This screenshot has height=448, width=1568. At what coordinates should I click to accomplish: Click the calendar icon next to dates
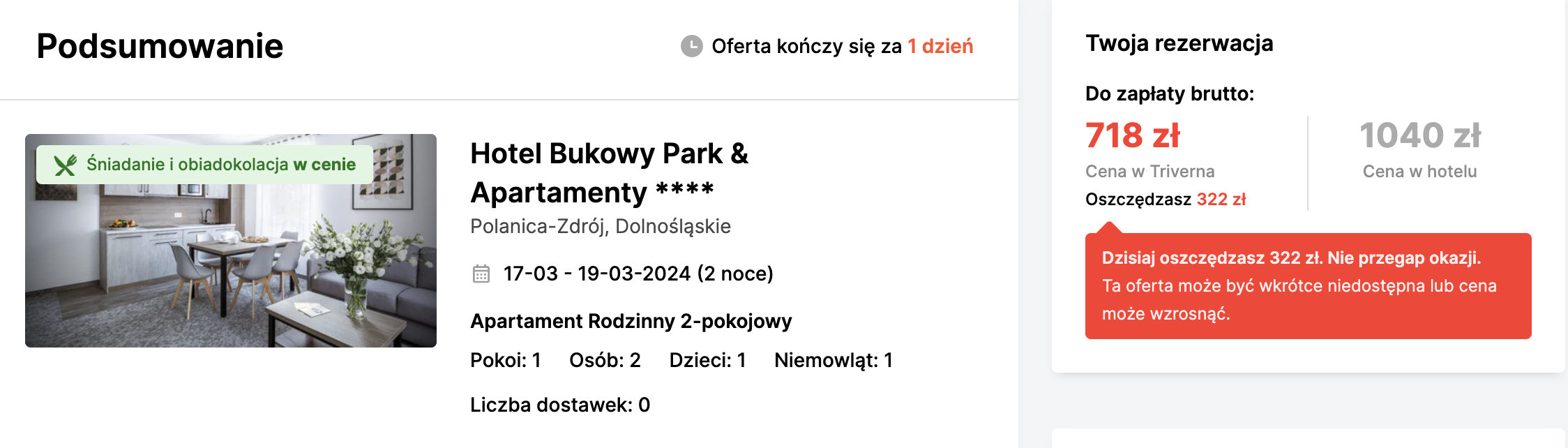tap(481, 274)
